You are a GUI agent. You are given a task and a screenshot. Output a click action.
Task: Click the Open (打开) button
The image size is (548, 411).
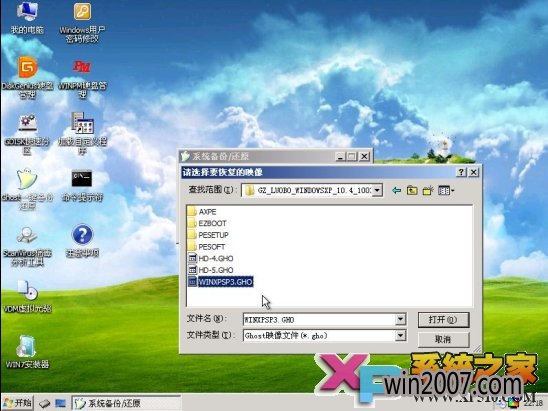[443, 320]
